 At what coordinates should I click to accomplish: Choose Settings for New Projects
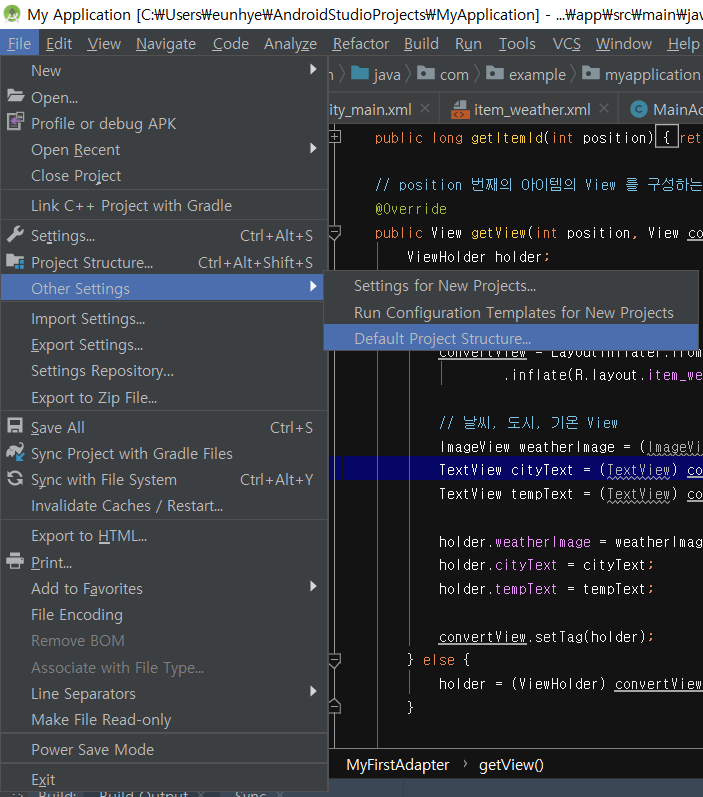511,286
